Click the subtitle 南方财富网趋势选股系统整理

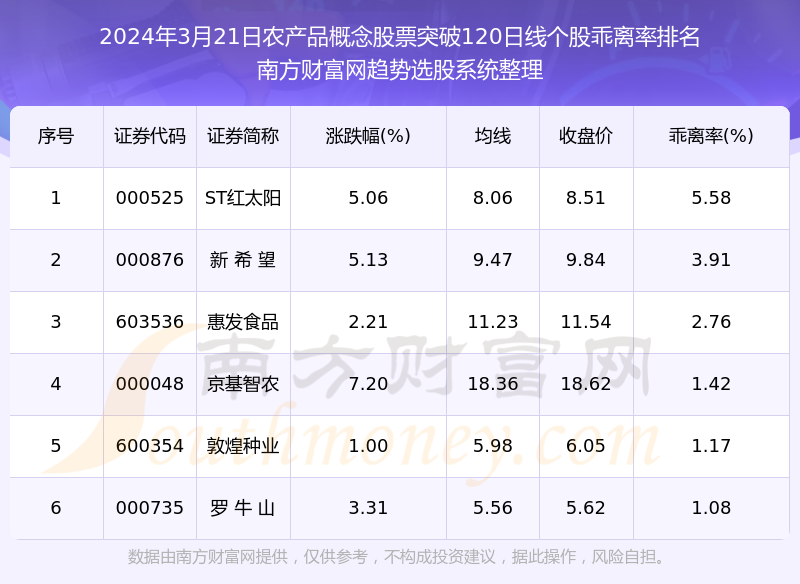click(x=399, y=70)
